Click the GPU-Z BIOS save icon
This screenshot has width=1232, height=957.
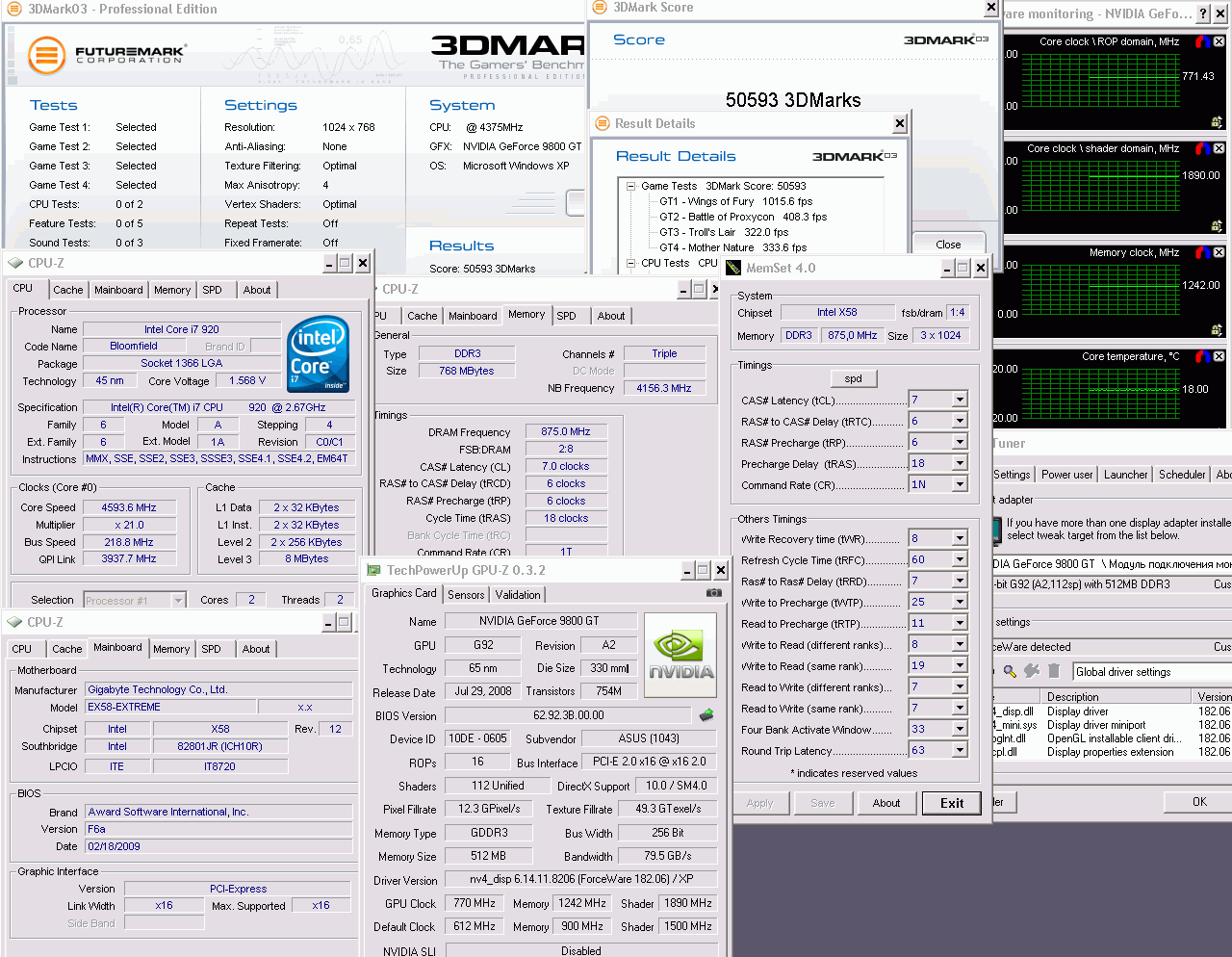[x=706, y=715]
